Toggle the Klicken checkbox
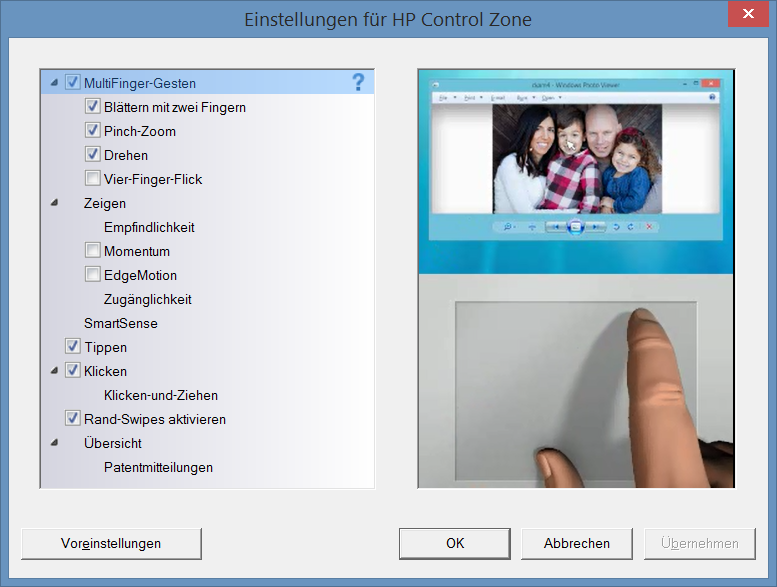This screenshot has width=777, height=587. tap(72, 370)
